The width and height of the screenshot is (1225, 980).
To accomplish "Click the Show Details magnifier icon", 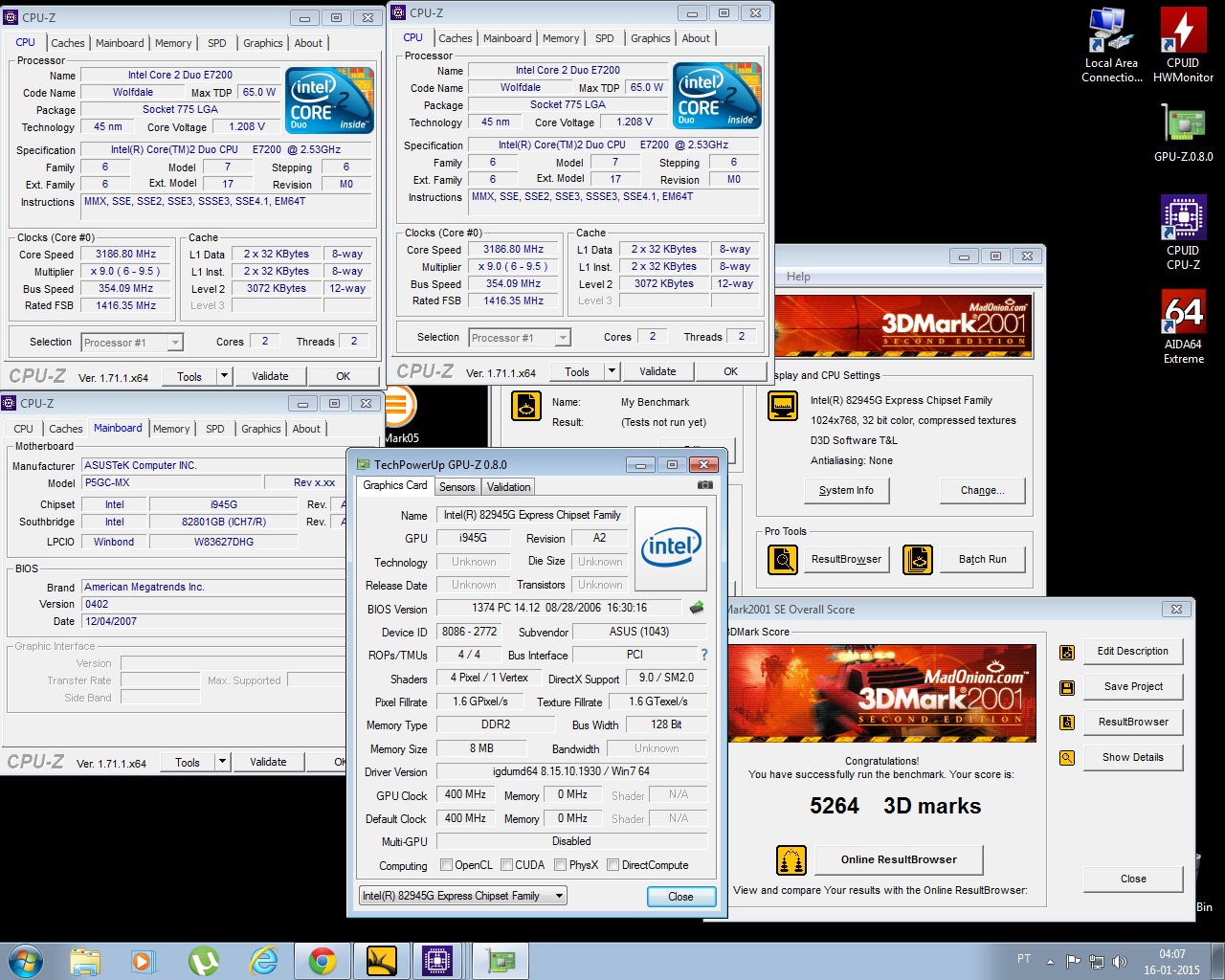I will coord(1067,758).
